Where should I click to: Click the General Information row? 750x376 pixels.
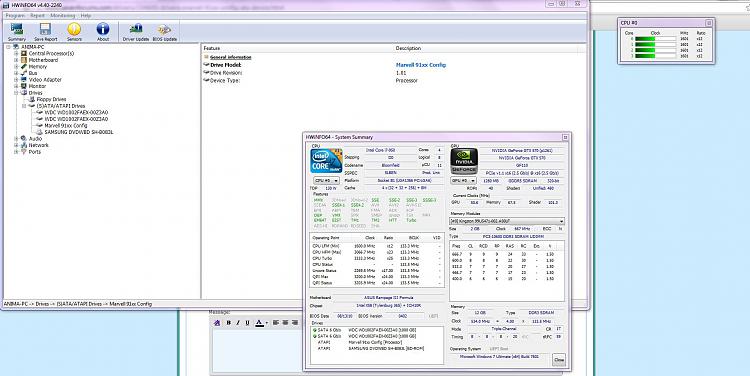coord(231,57)
